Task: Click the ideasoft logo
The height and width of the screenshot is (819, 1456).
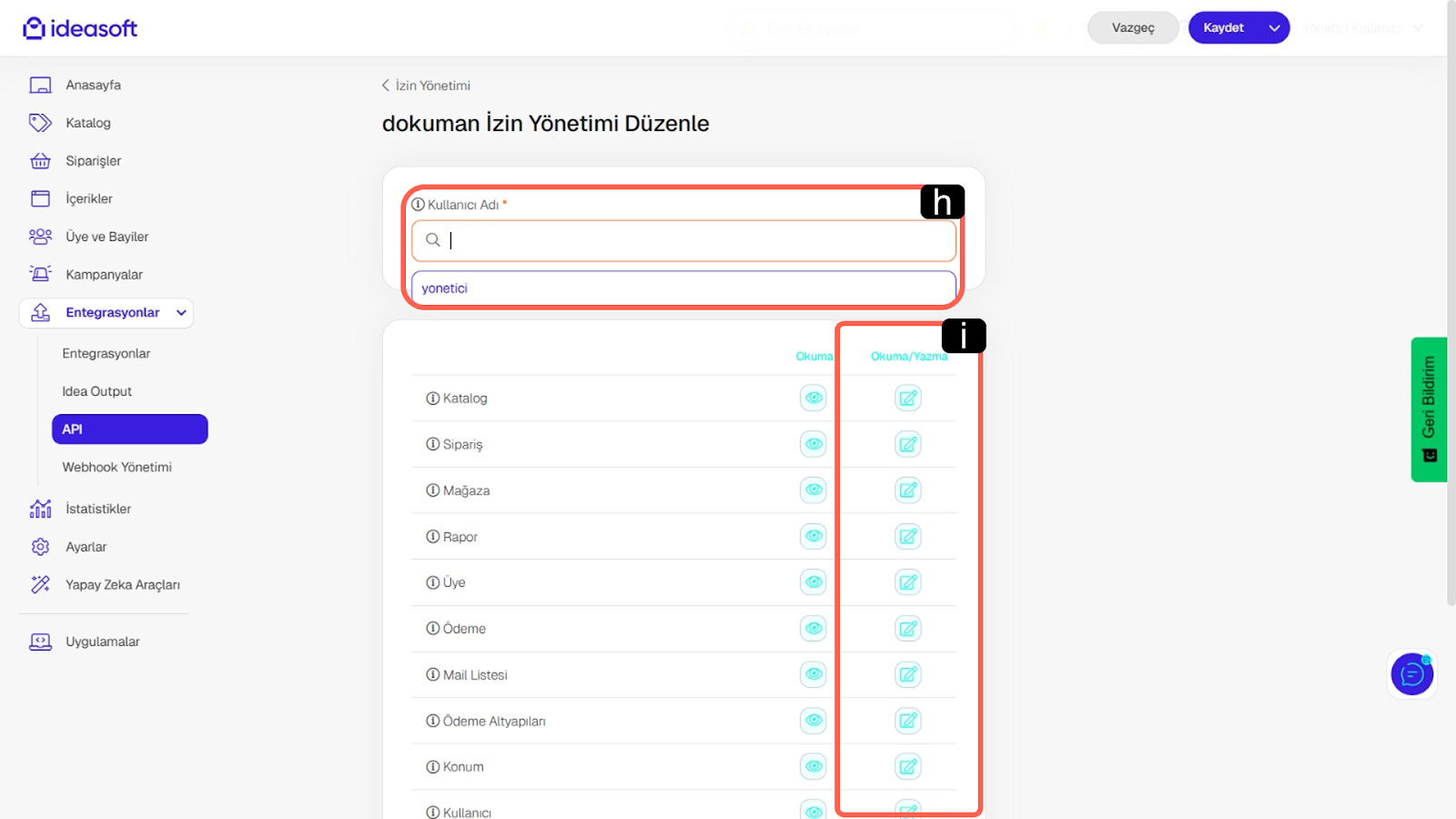Action: pos(80,28)
